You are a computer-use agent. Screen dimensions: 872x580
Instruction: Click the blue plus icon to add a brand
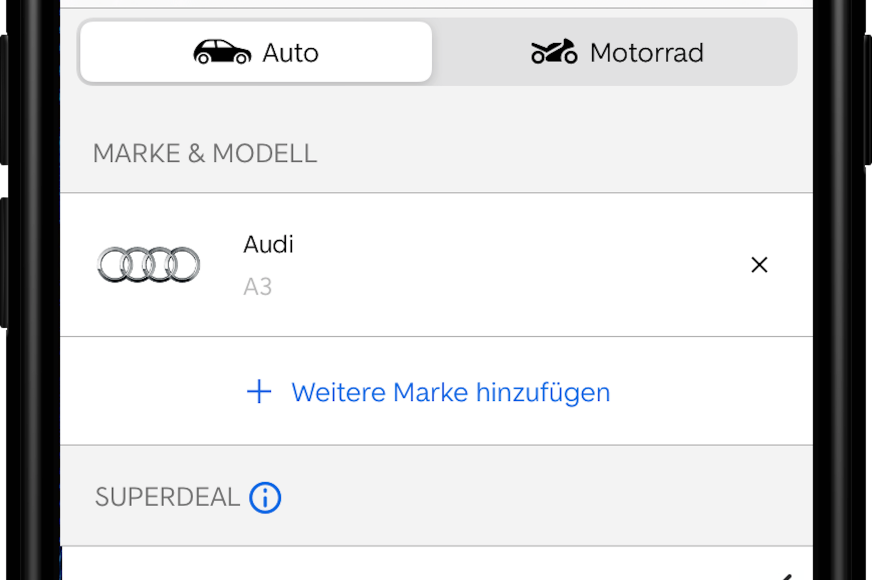point(259,391)
